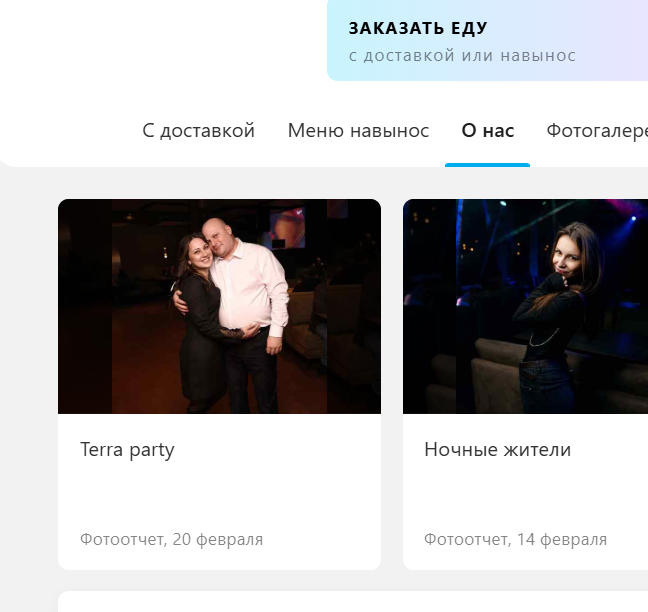Screen dimensions: 648x612
Task: Open the Ночные жители photo thumbnail
Action: (525, 306)
